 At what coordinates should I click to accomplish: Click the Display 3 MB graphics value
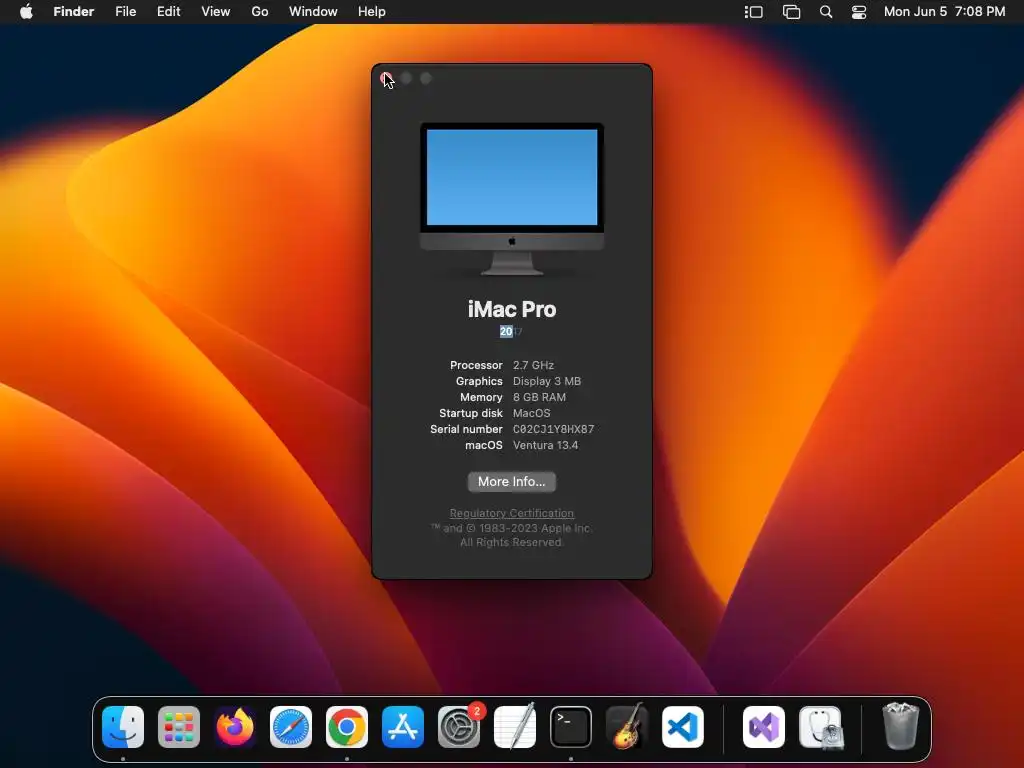[x=547, y=381]
